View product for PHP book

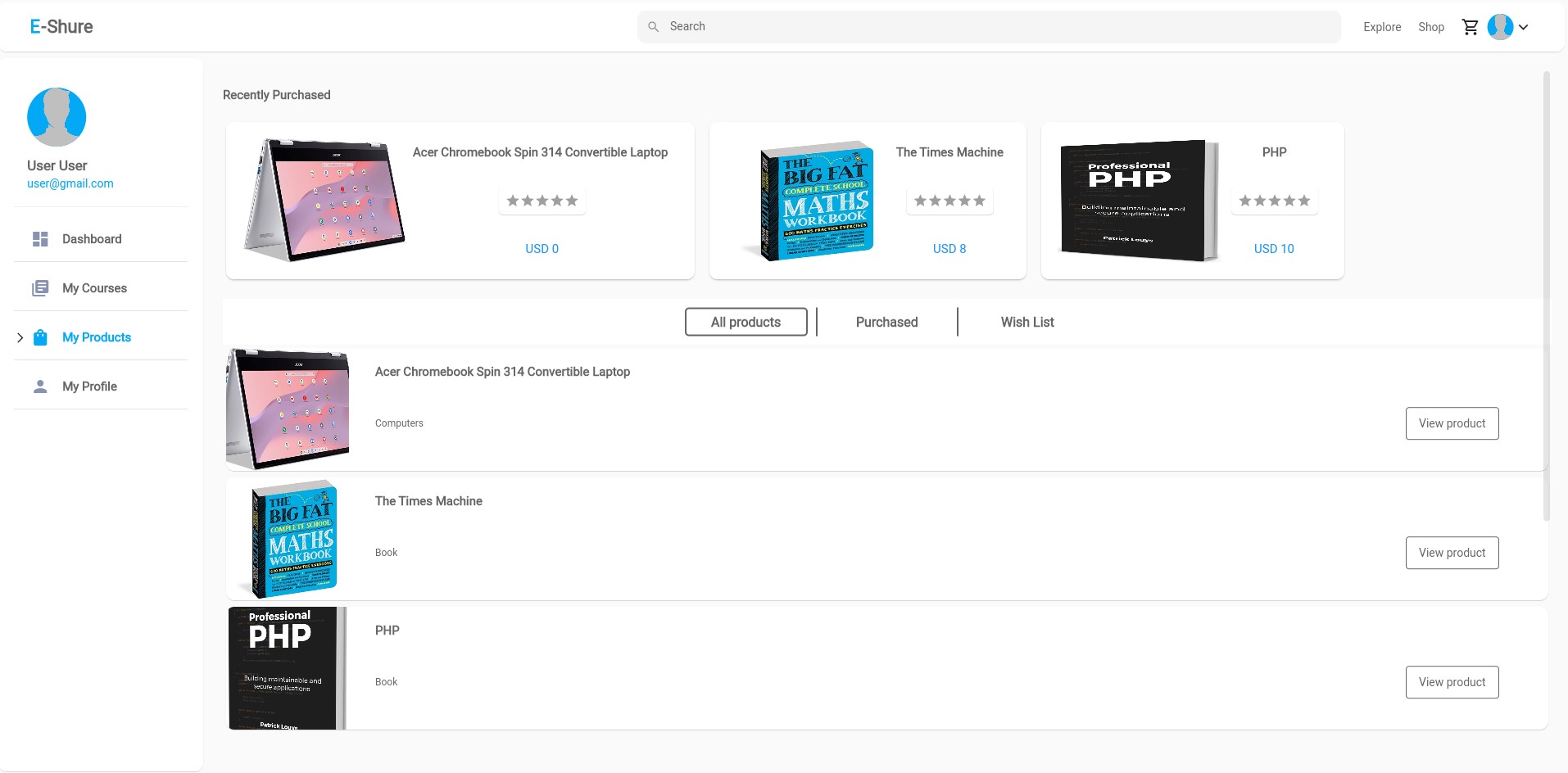[1452, 682]
